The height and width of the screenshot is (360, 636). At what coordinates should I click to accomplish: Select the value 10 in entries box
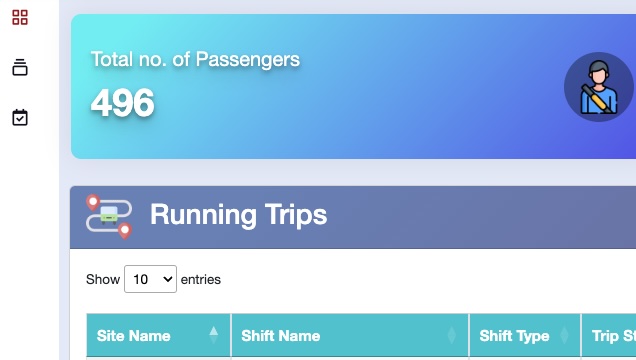click(141, 279)
